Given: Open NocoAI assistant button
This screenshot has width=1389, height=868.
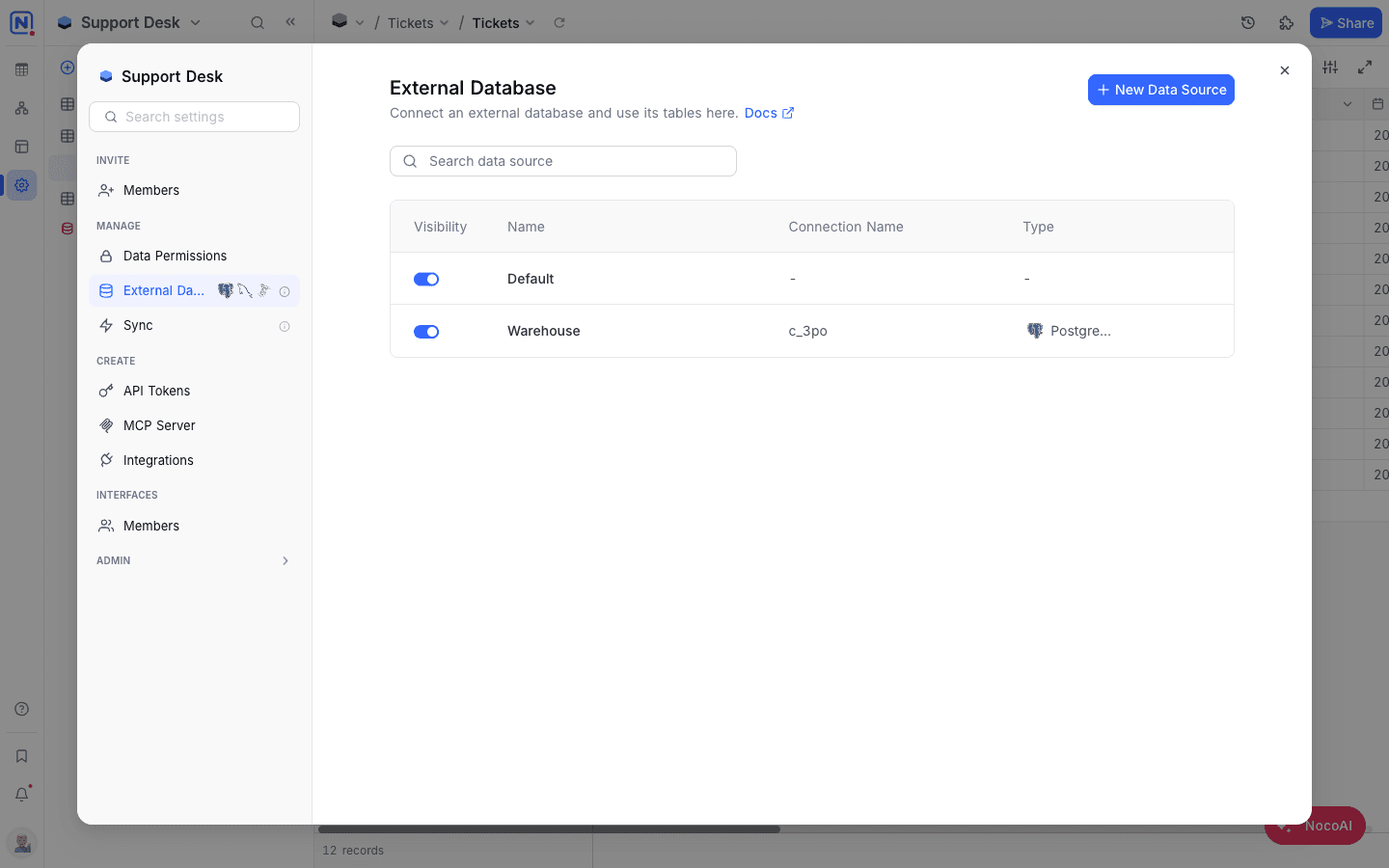Looking at the screenshot, I should click(1316, 826).
